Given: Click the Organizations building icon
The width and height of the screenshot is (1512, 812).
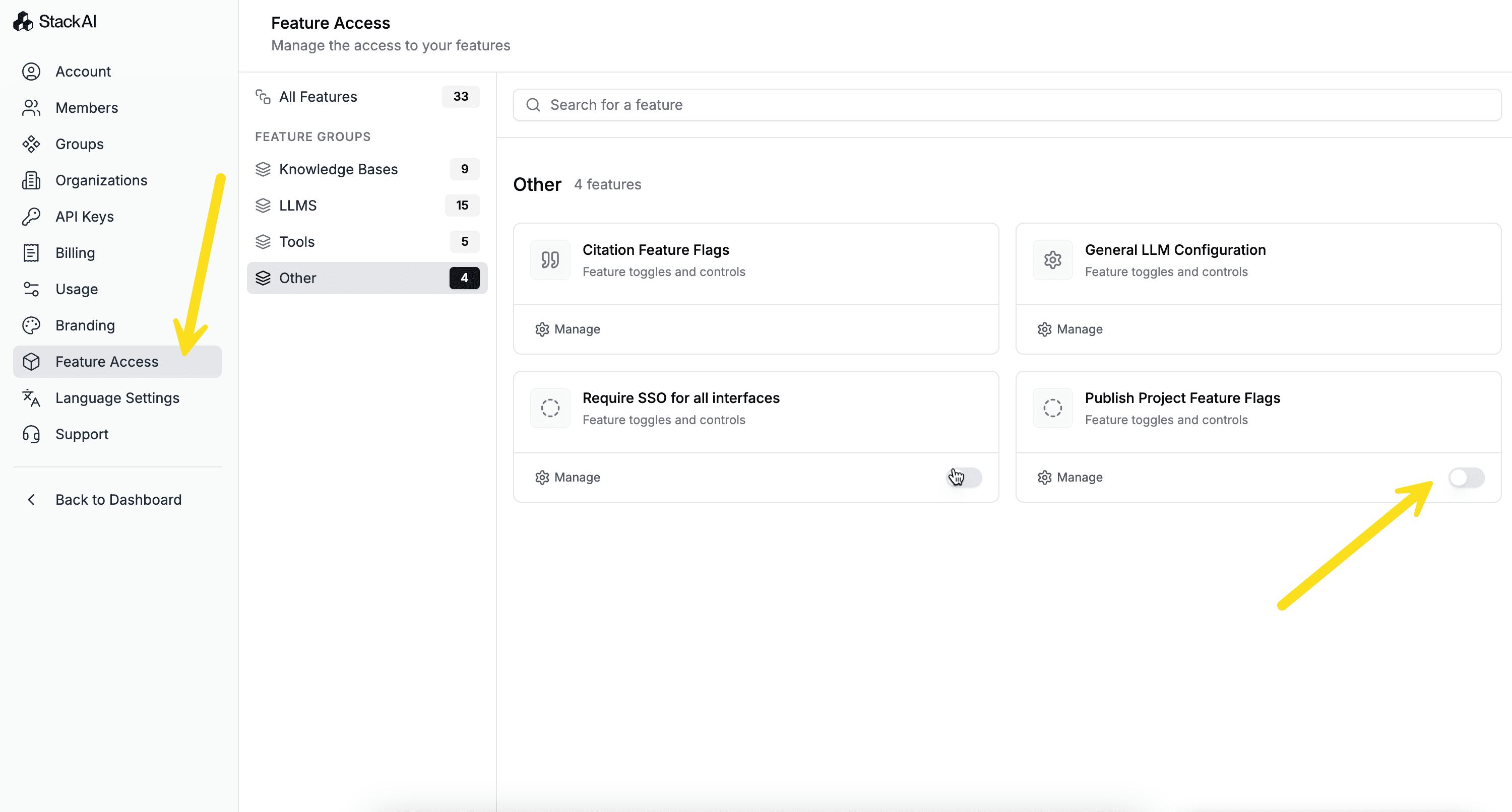Looking at the screenshot, I should 31,181.
